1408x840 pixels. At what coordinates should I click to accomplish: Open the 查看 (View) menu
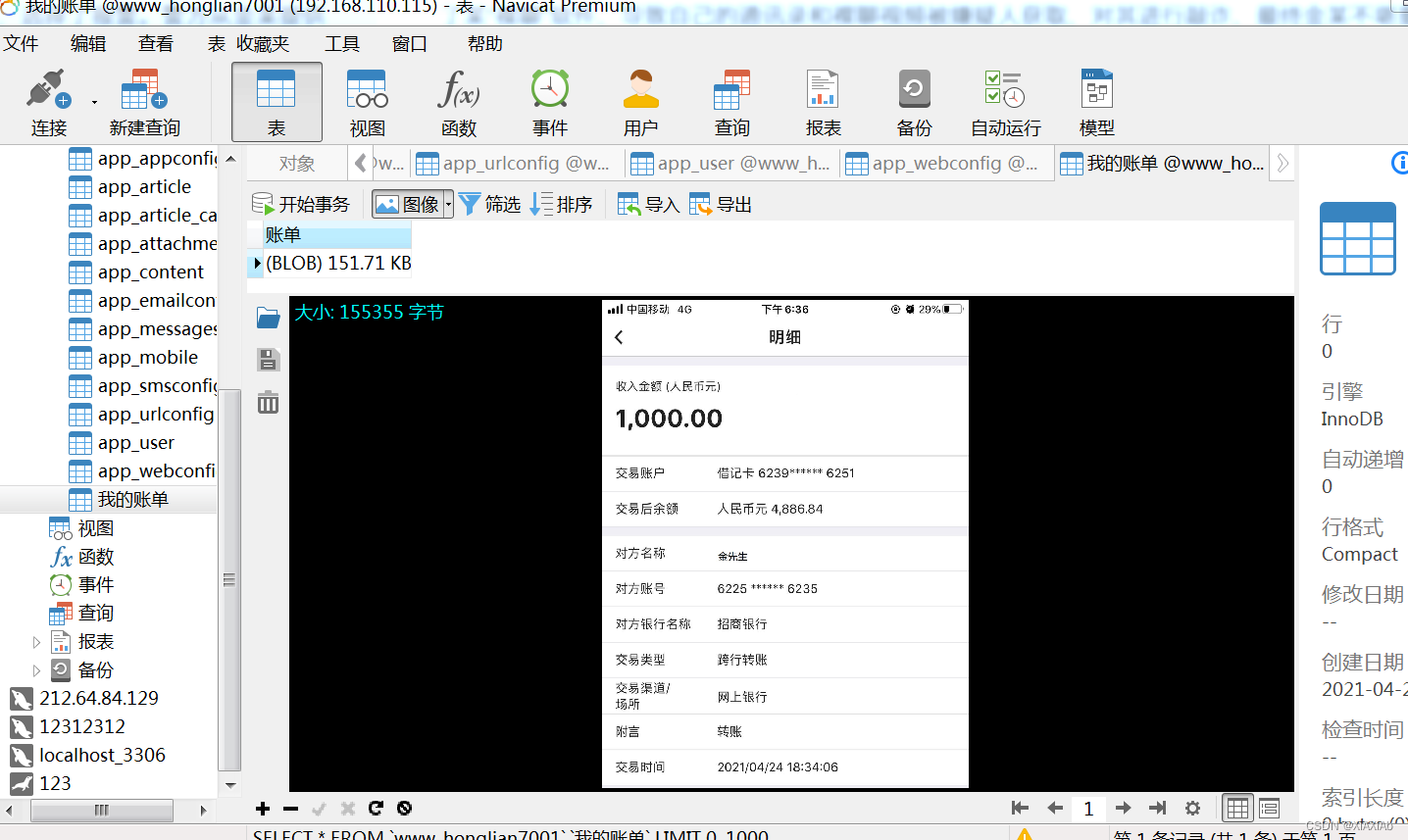click(156, 44)
